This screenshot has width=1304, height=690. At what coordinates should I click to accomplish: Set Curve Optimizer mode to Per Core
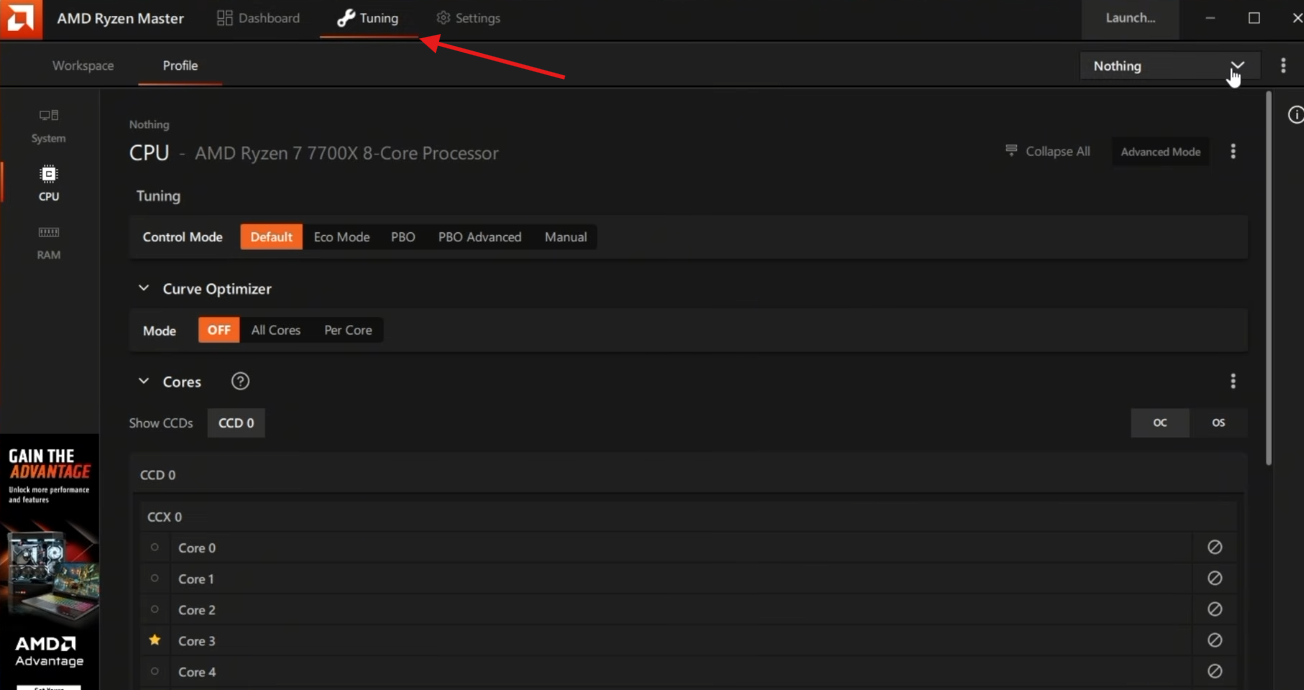pos(348,330)
